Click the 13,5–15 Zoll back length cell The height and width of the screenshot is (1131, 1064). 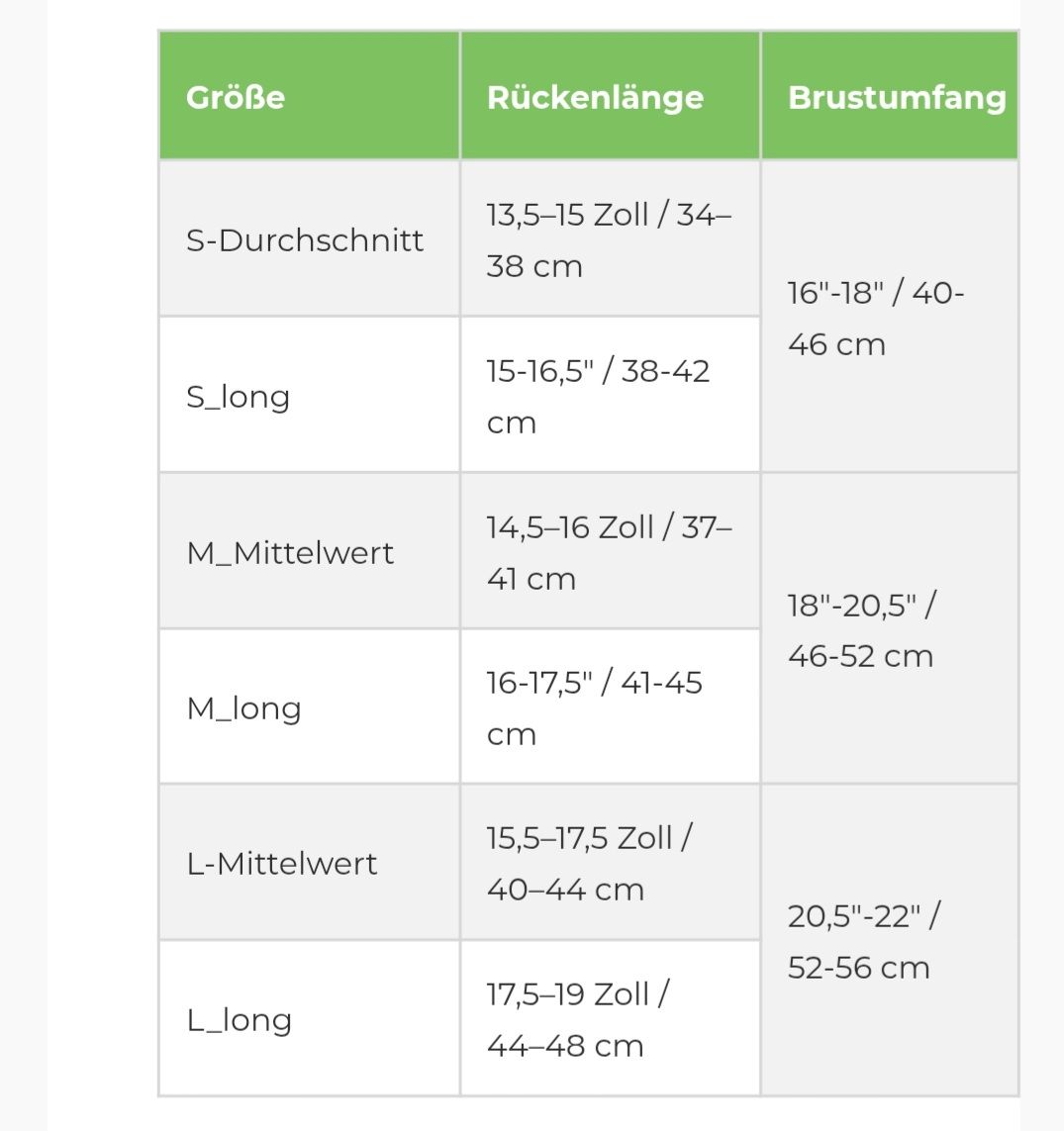tap(611, 238)
